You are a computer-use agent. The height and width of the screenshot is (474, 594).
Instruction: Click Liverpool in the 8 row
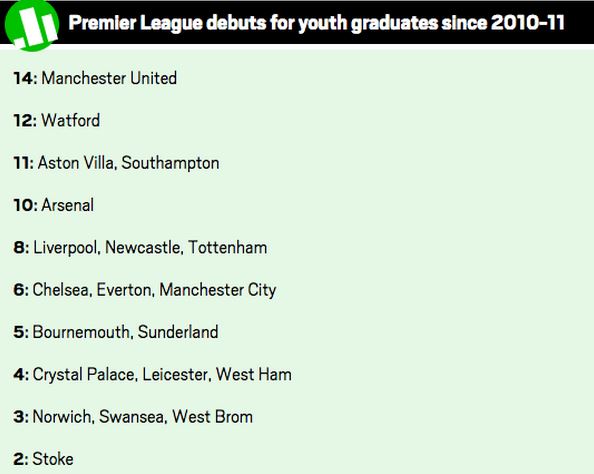click(x=66, y=248)
